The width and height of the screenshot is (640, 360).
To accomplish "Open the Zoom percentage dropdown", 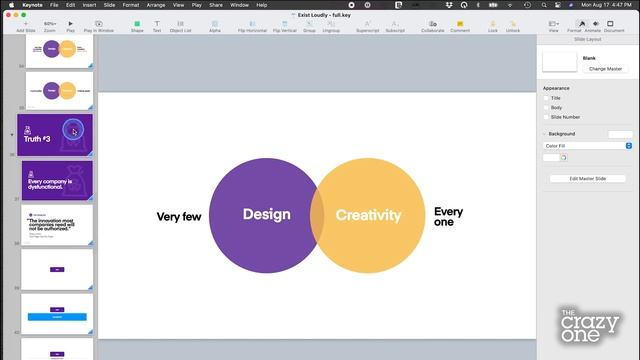I will (50, 24).
